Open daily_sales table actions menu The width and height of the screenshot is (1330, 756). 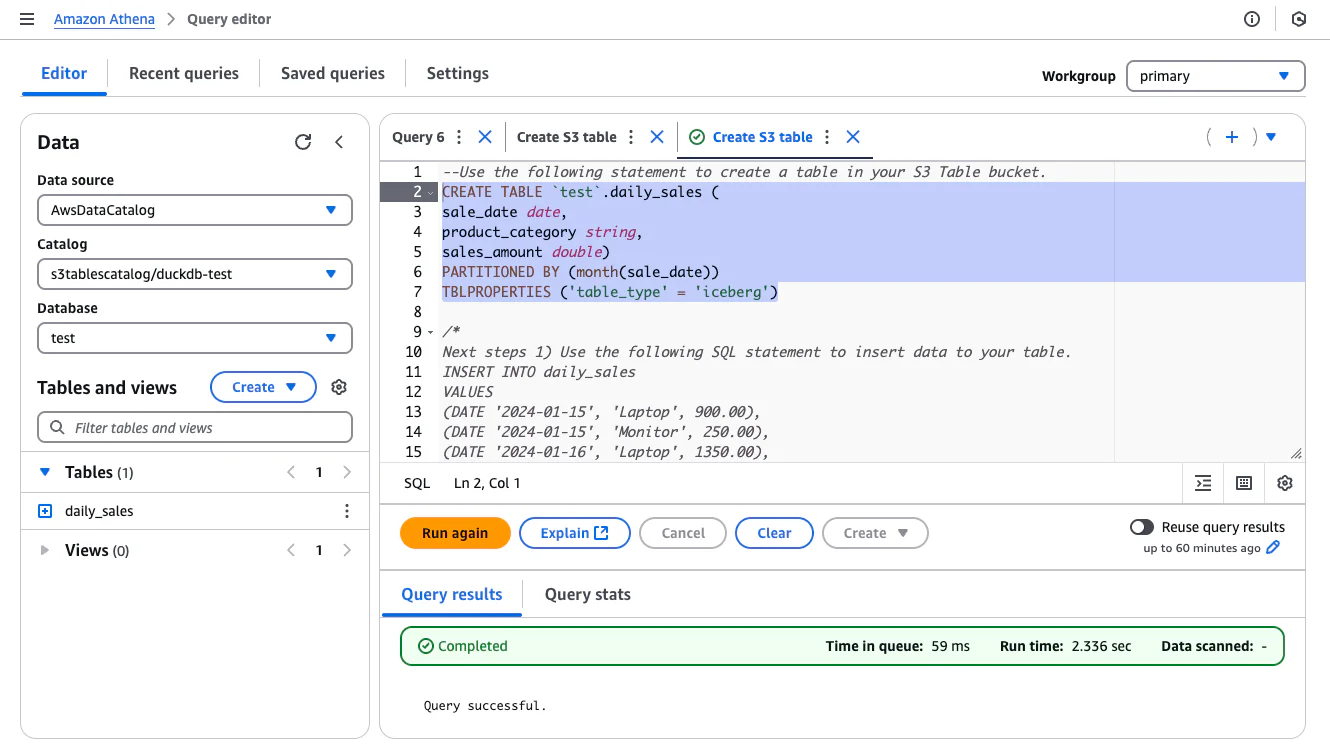click(347, 511)
